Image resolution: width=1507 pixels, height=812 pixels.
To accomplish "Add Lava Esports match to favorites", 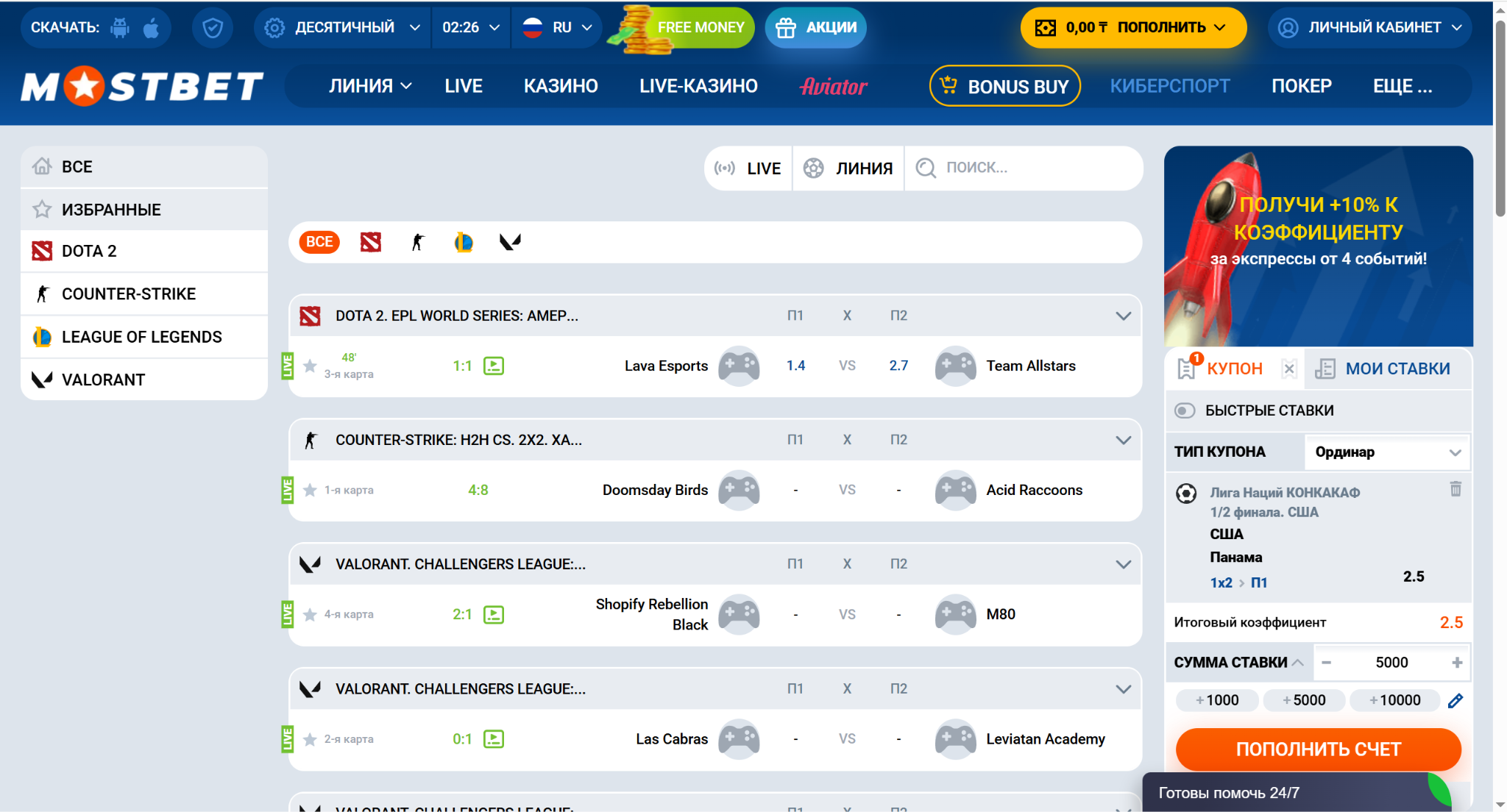I will point(311,366).
